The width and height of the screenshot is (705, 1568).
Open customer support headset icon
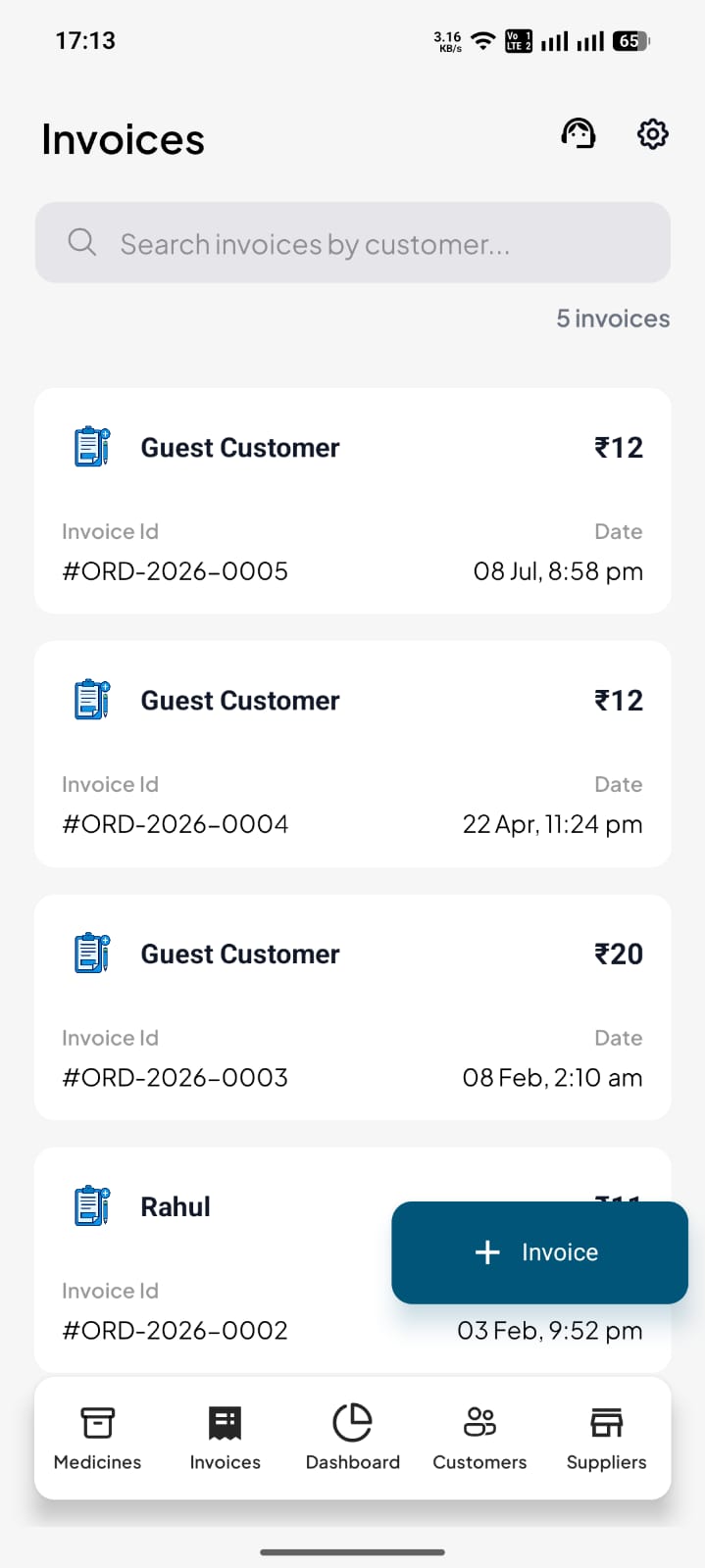pyautogui.click(x=579, y=133)
